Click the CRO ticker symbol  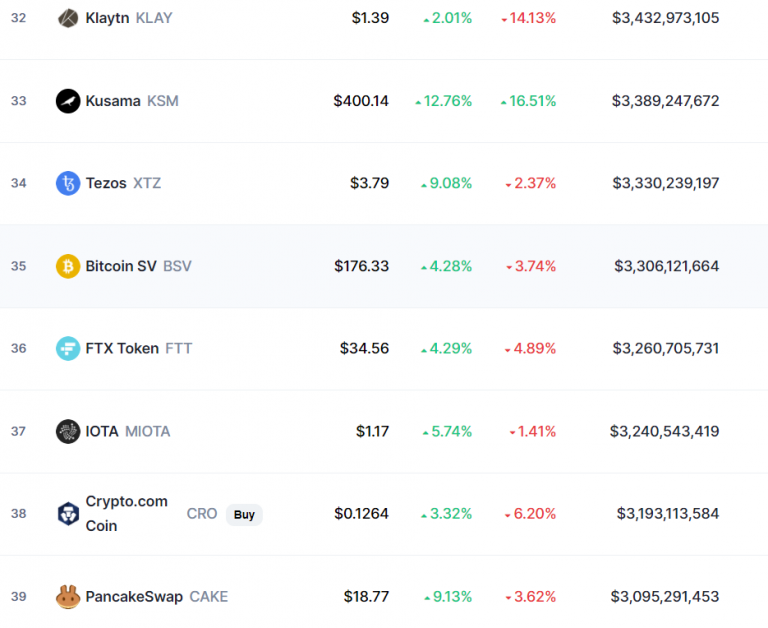point(202,513)
